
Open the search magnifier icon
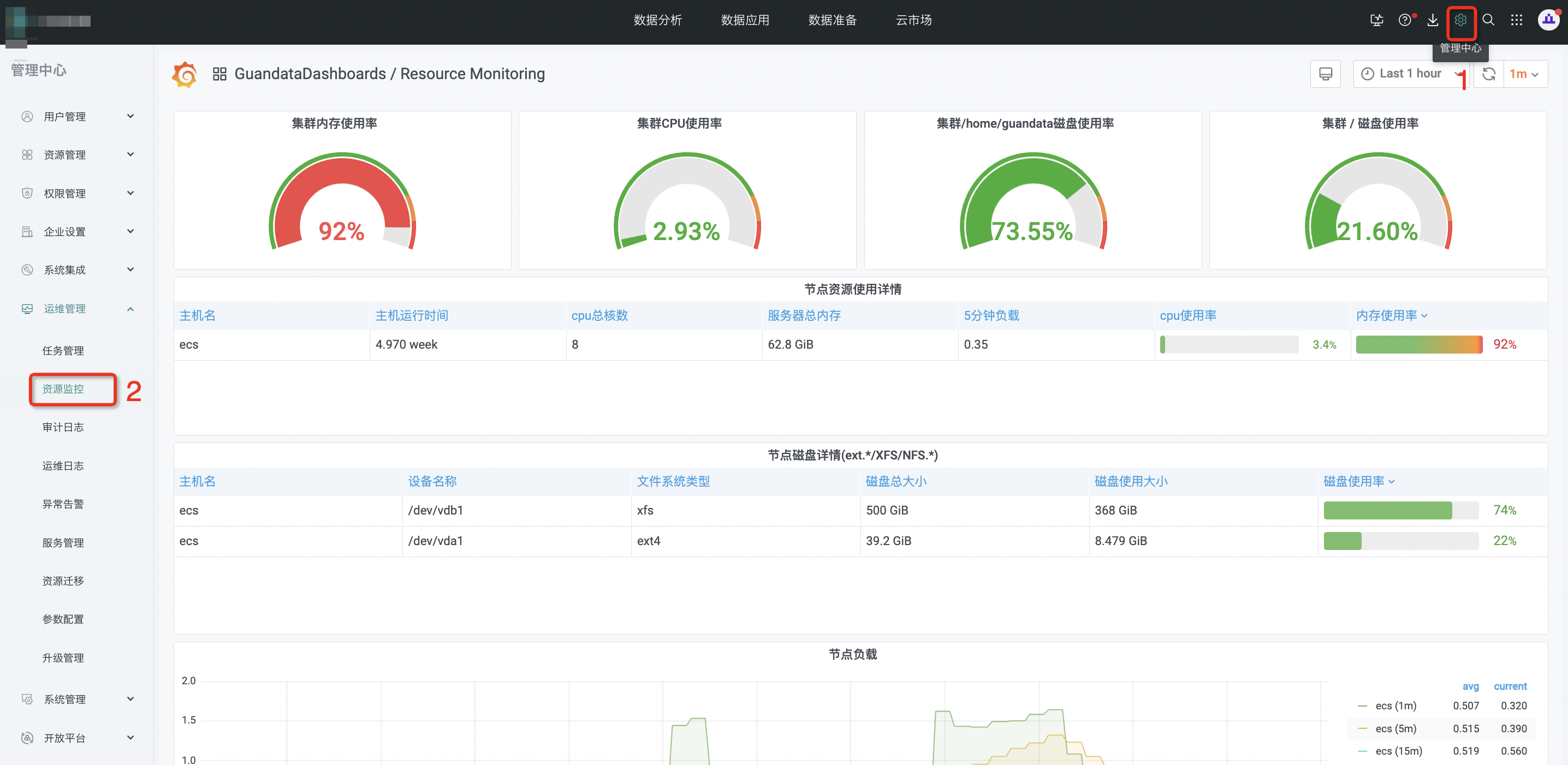click(x=1488, y=20)
